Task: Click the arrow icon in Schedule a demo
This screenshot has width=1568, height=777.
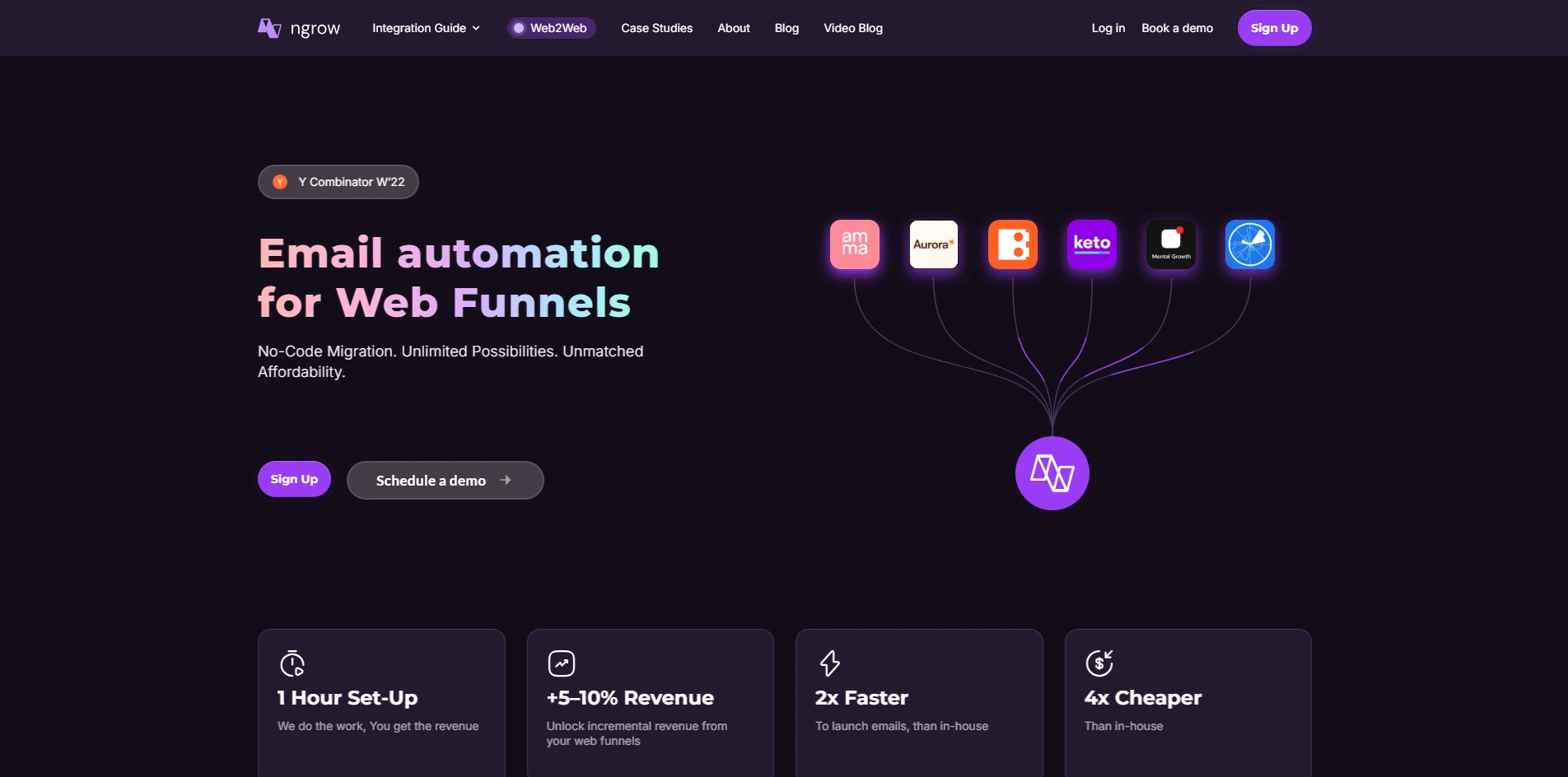Action: [506, 480]
